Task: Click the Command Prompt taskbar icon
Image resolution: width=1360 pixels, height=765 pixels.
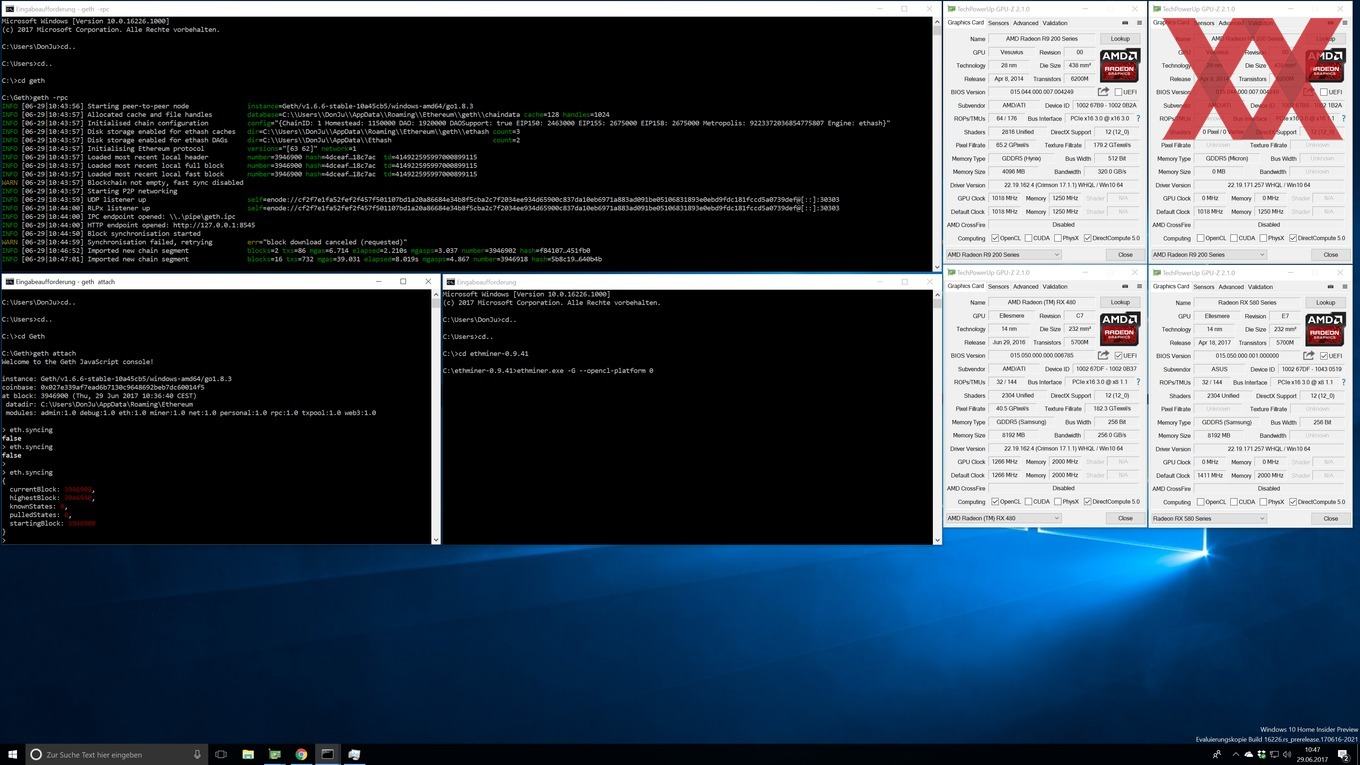Action: pyautogui.click(x=327, y=754)
